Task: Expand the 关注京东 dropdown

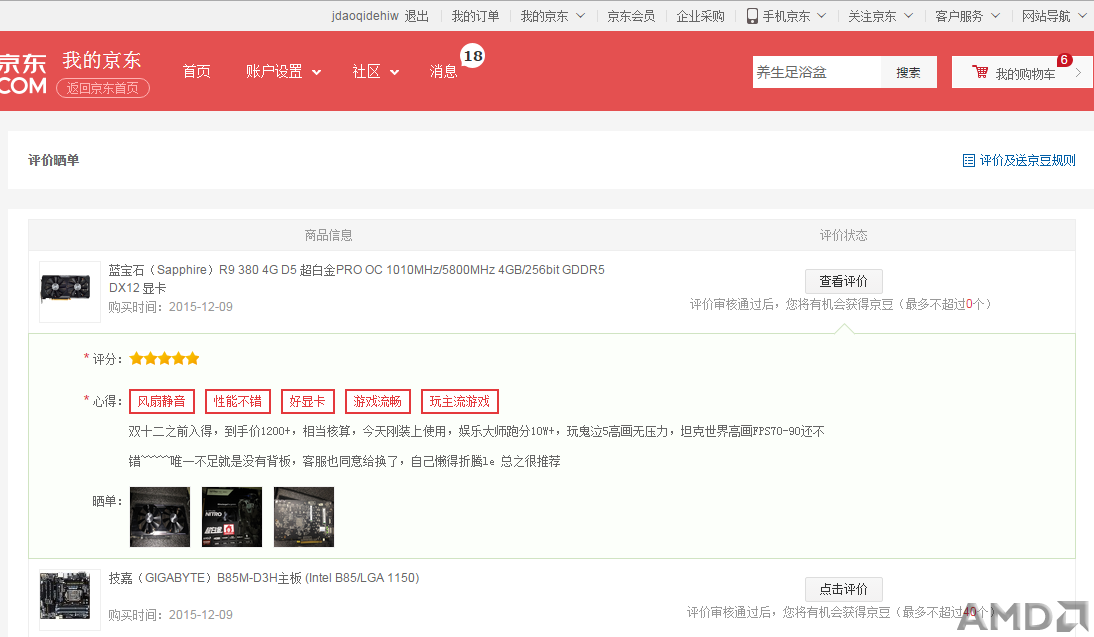Action: click(908, 15)
